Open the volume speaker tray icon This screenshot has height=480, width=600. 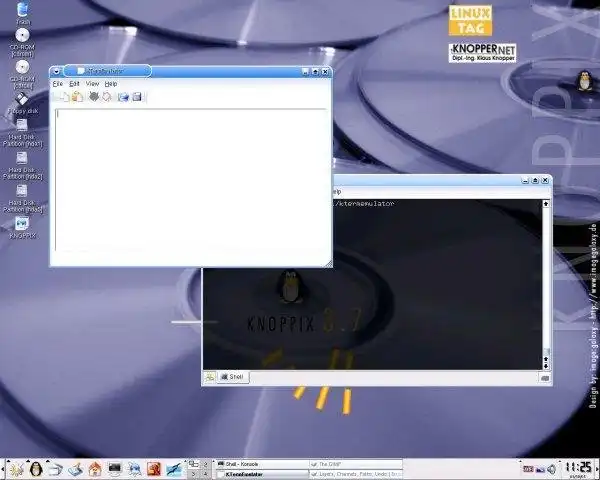tap(552, 469)
